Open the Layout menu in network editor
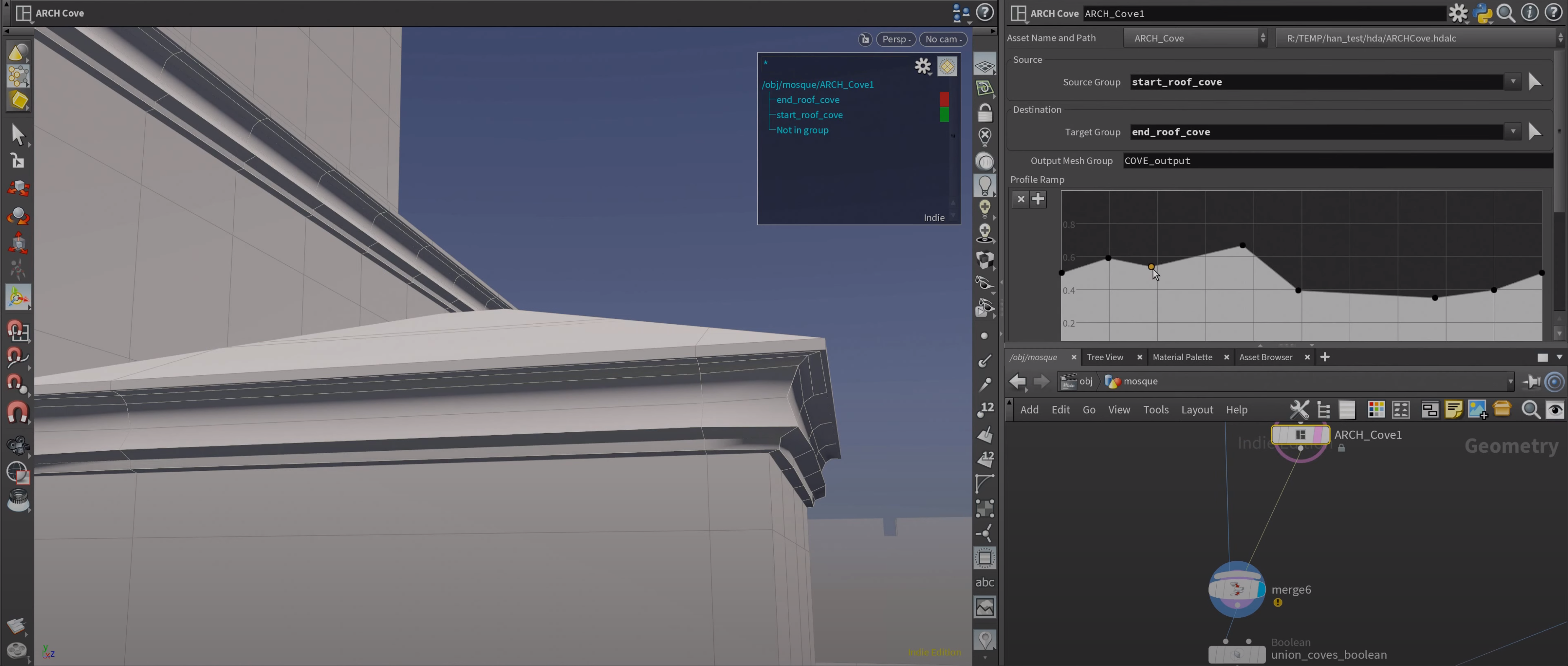Screen dimensions: 1568x666 (x=1197, y=410)
